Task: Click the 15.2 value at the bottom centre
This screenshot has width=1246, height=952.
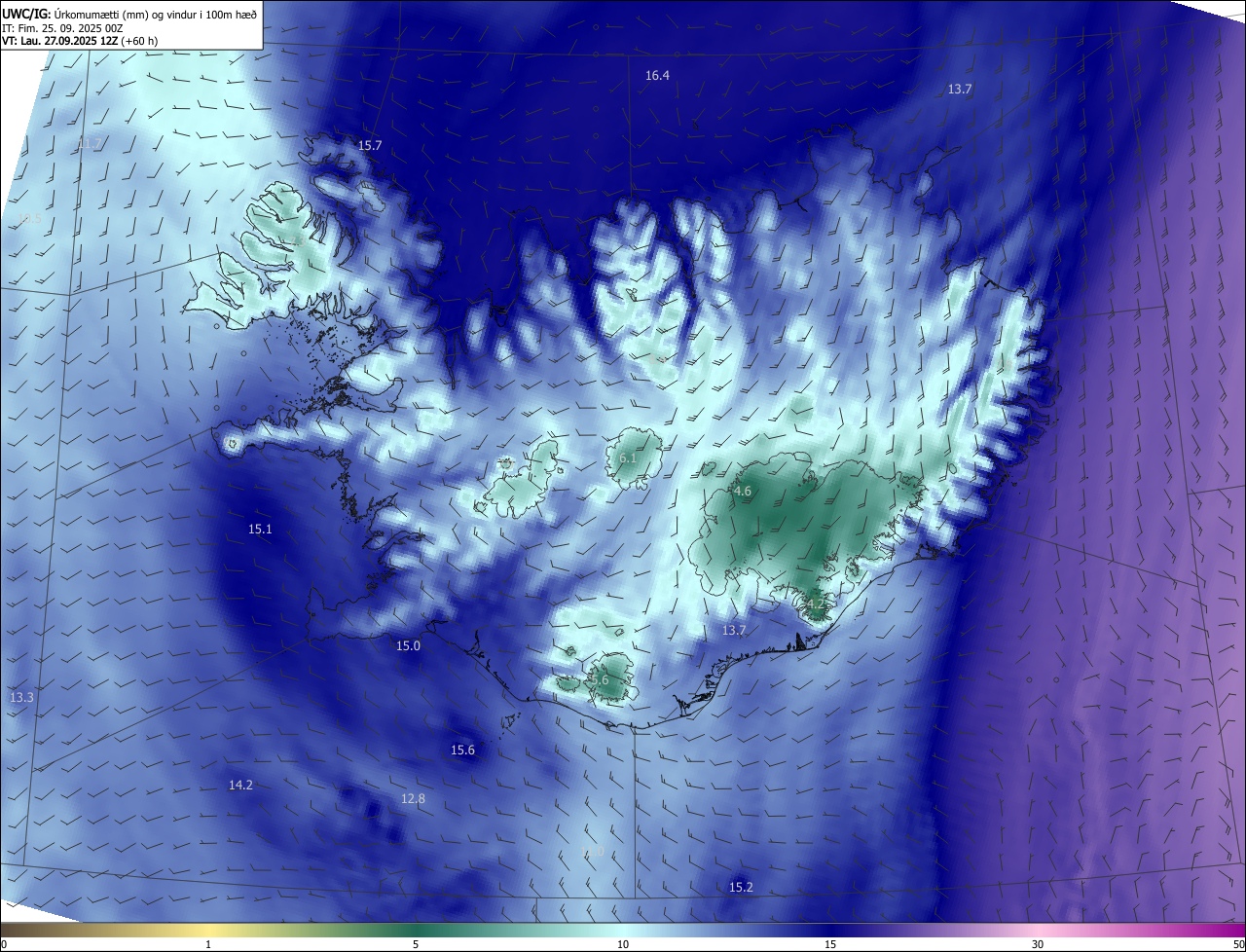Action: click(741, 887)
